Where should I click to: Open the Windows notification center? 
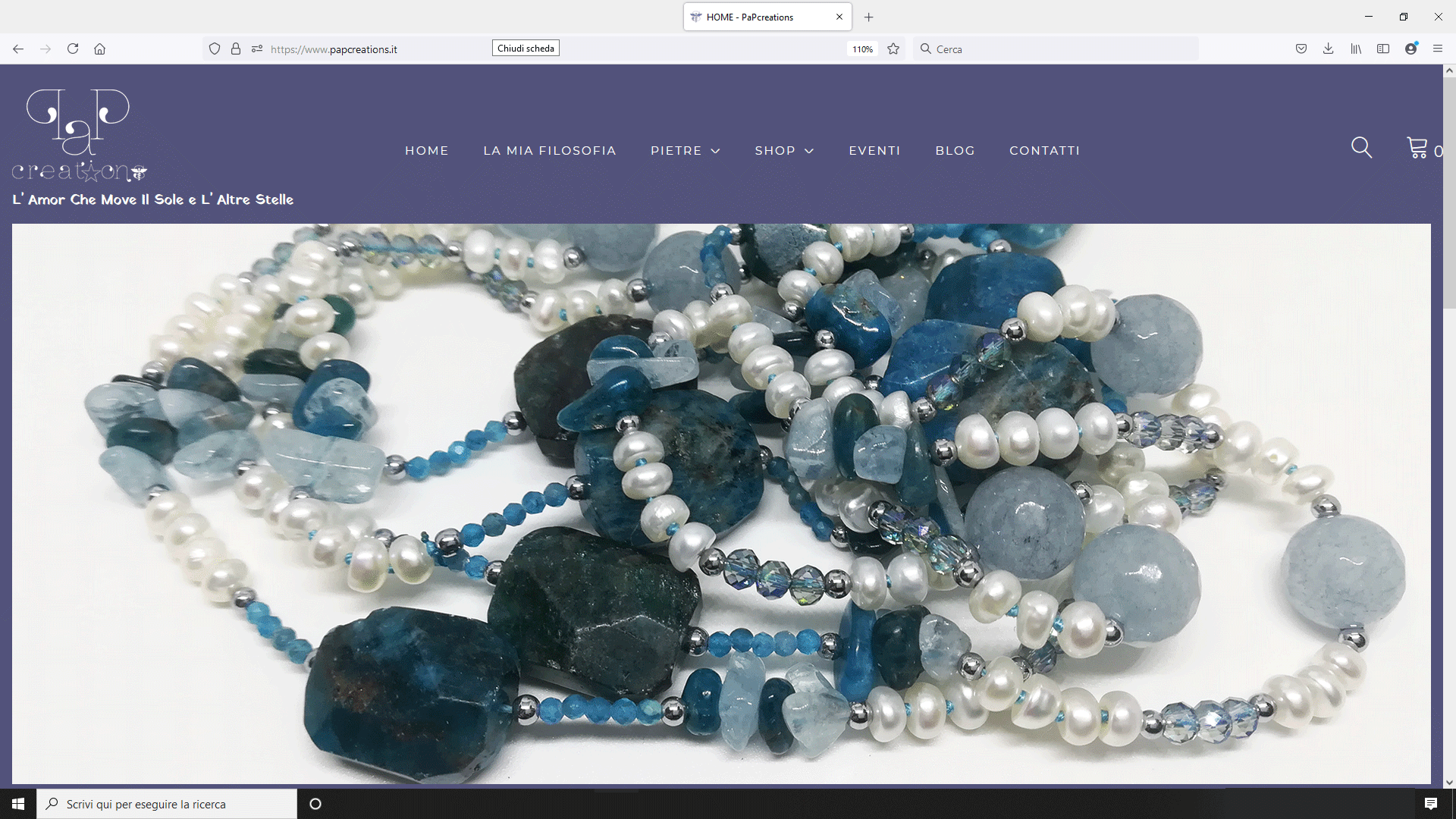1431,804
